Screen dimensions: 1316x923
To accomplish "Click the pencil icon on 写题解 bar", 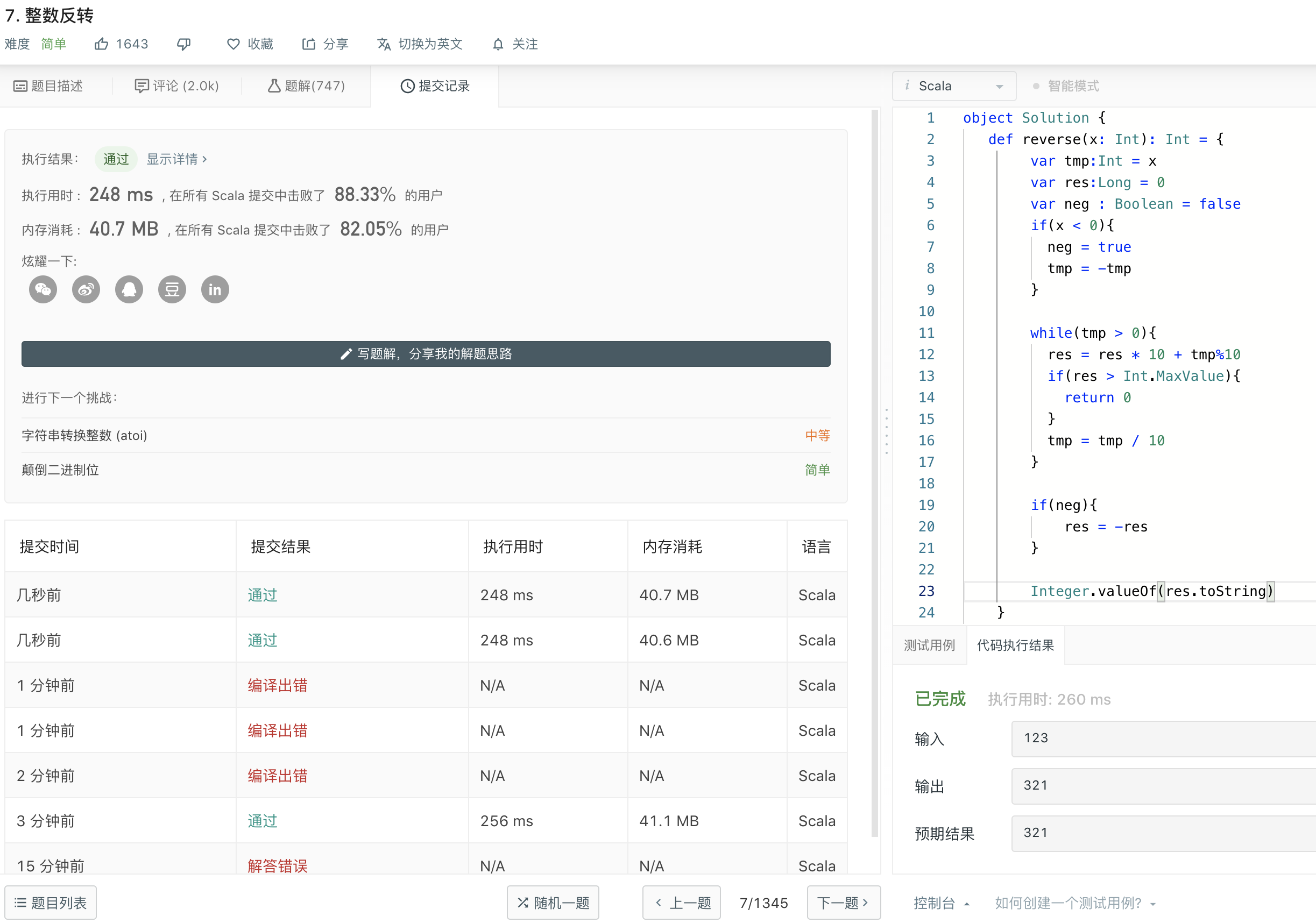I will click(x=345, y=354).
